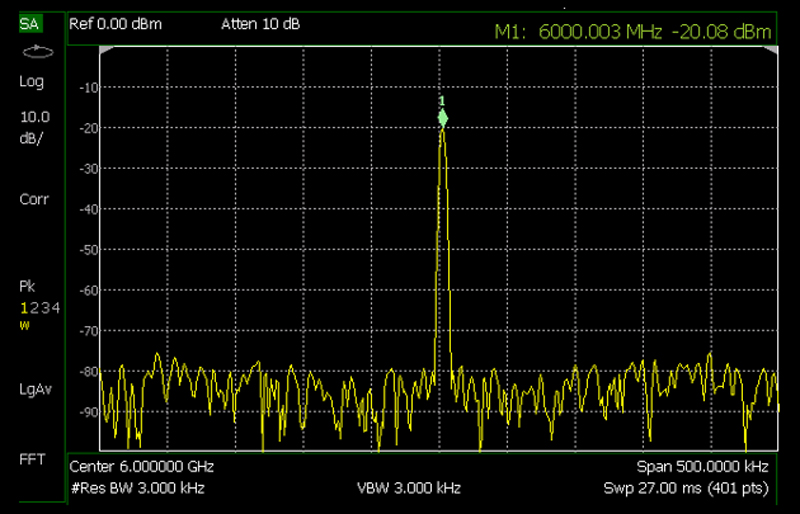Click the Log scale label
The height and width of the screenshot is (514, 800).
pyautogui.click(x=32, y=82)
